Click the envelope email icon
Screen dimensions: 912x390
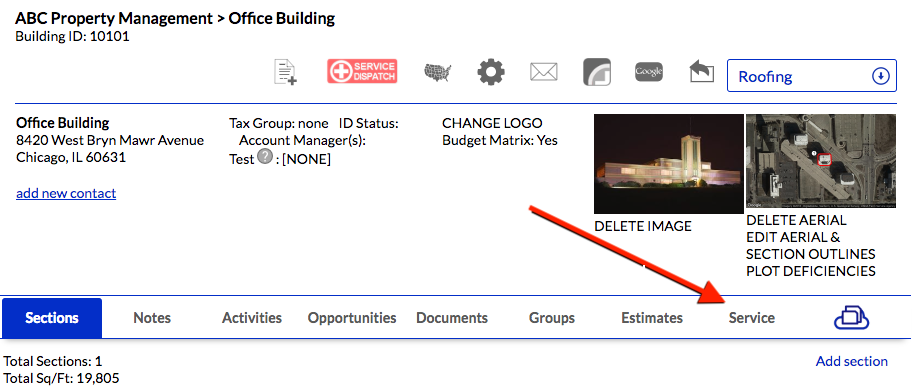544,72
